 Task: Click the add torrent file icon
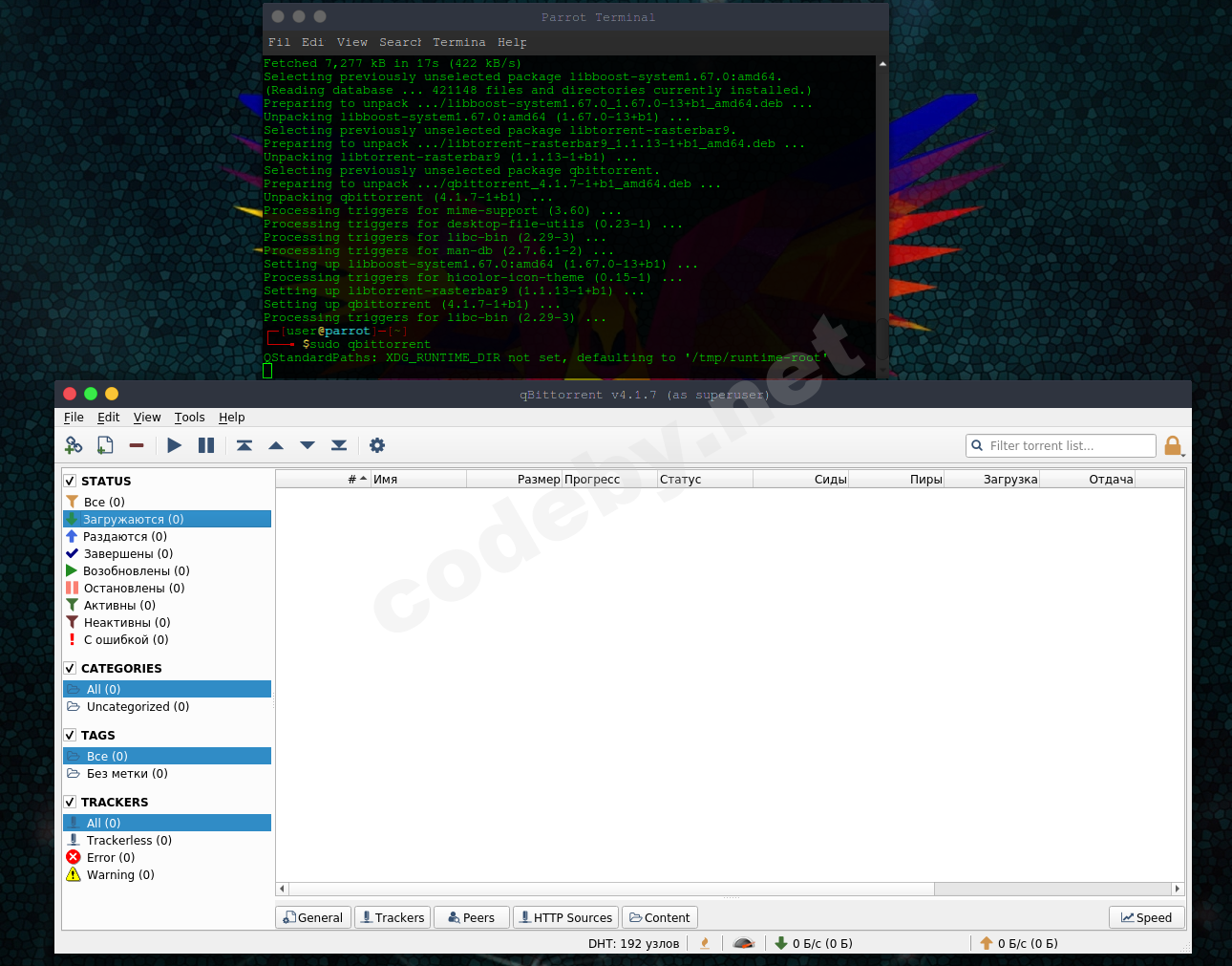105,445
